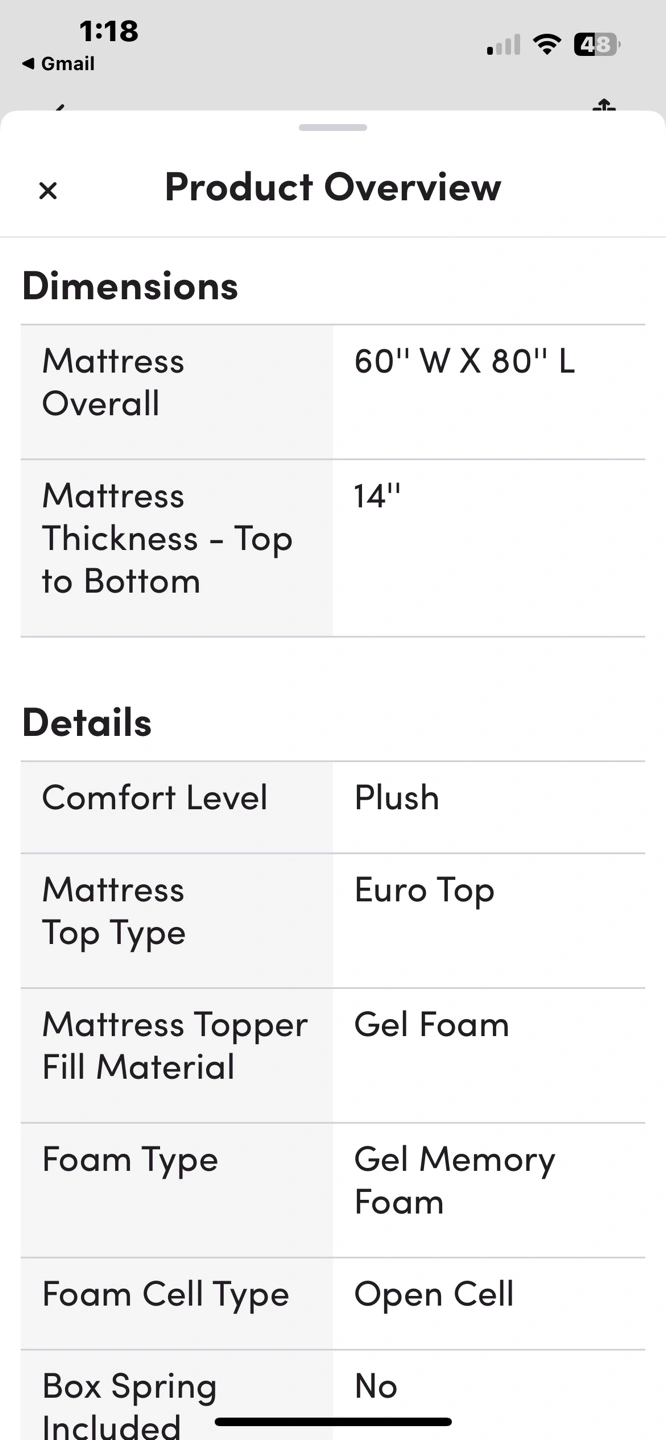Tap the cellular signal bars icon
Viewport: 666px width, 1440px height.
tap(503, 45)
